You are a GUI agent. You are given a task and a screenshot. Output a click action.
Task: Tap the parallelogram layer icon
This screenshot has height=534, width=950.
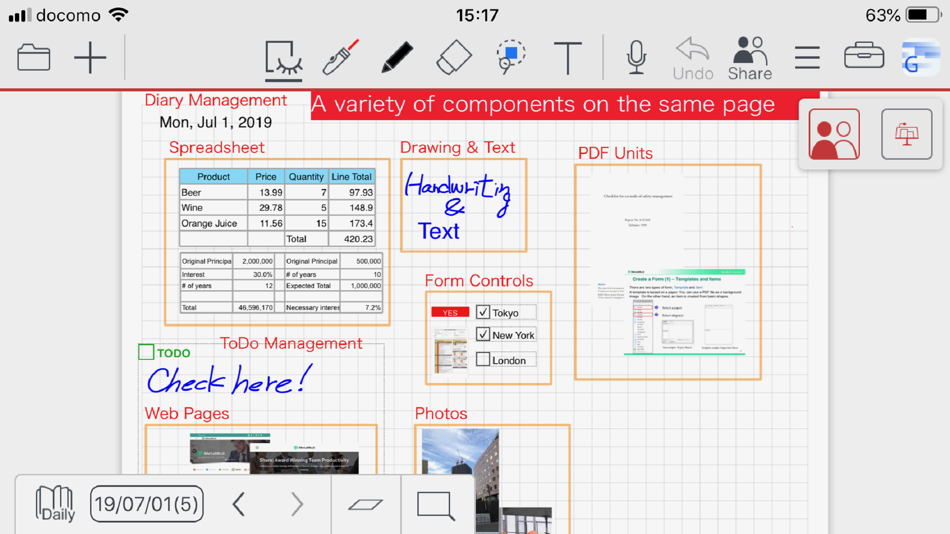[x=365, y=504]
